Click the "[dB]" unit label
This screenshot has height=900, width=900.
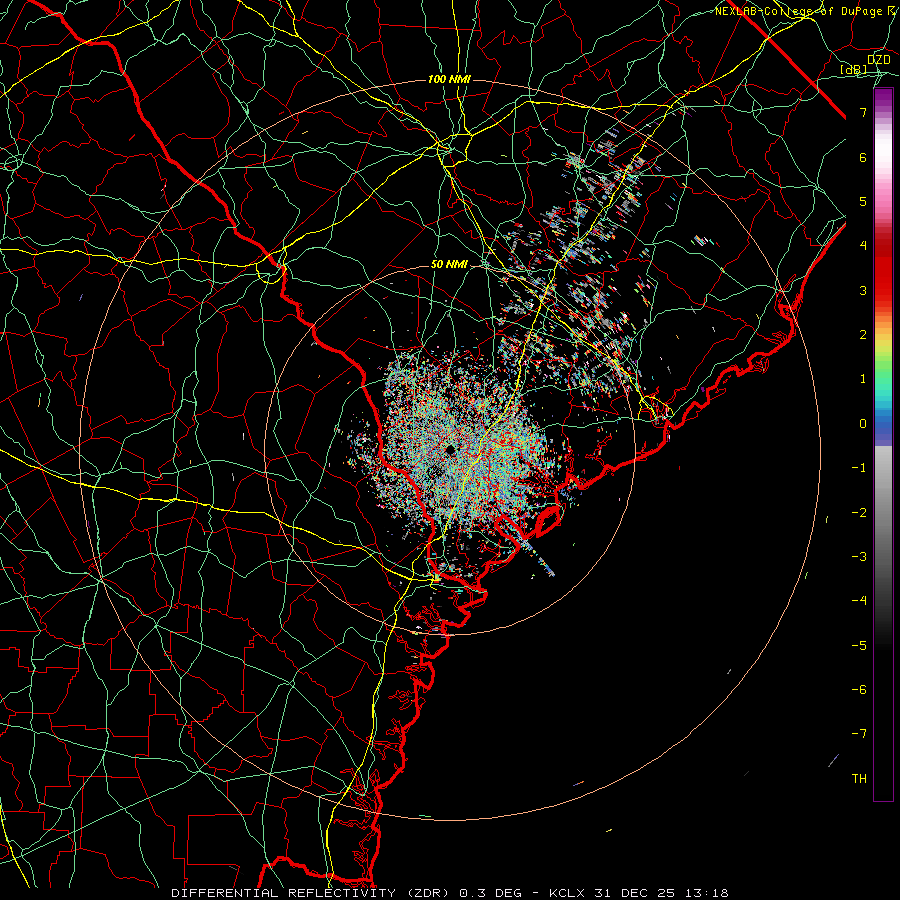tap(854, 69)
